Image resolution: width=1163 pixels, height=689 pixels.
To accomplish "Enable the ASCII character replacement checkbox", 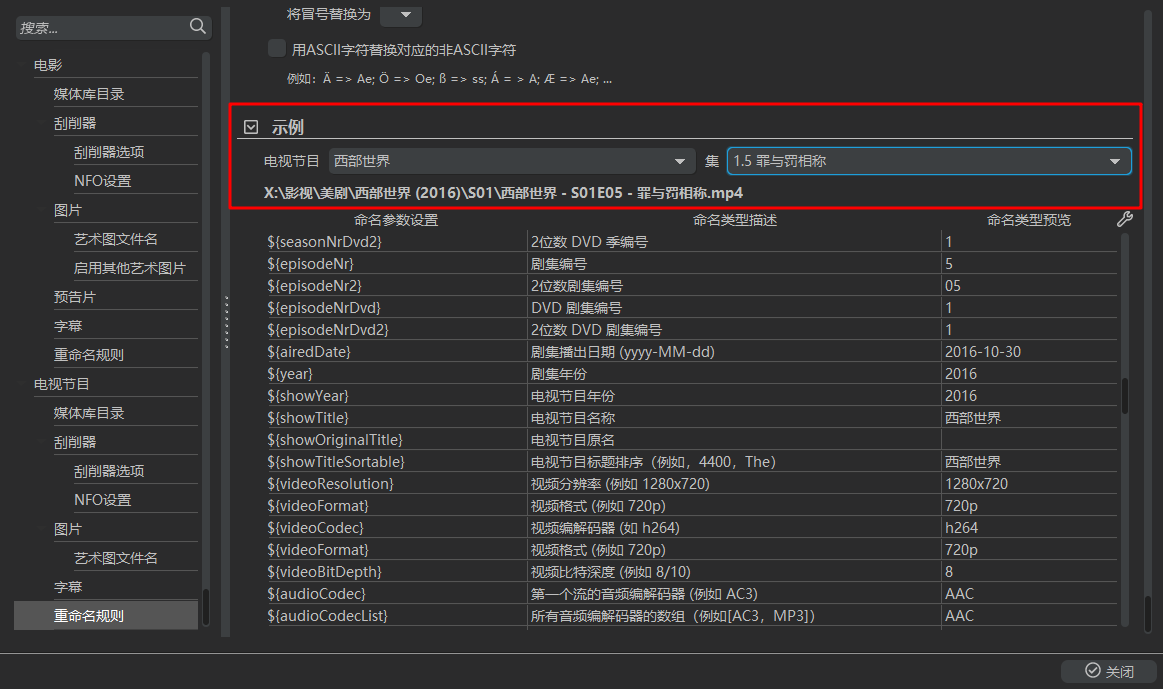I will pyautogui.click(x=277, y=48).
